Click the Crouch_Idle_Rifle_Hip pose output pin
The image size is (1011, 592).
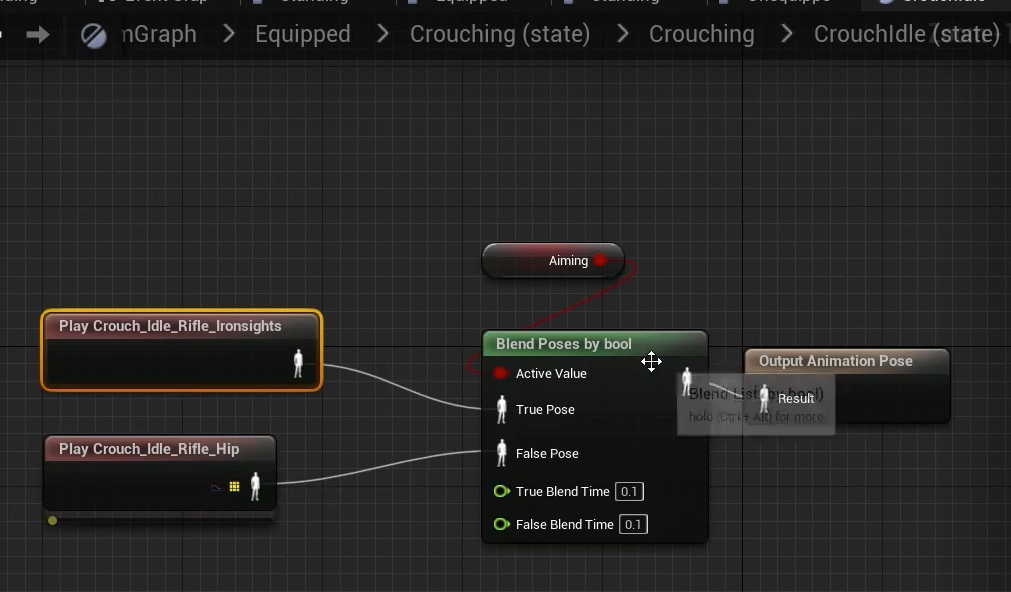coord(255,486)
